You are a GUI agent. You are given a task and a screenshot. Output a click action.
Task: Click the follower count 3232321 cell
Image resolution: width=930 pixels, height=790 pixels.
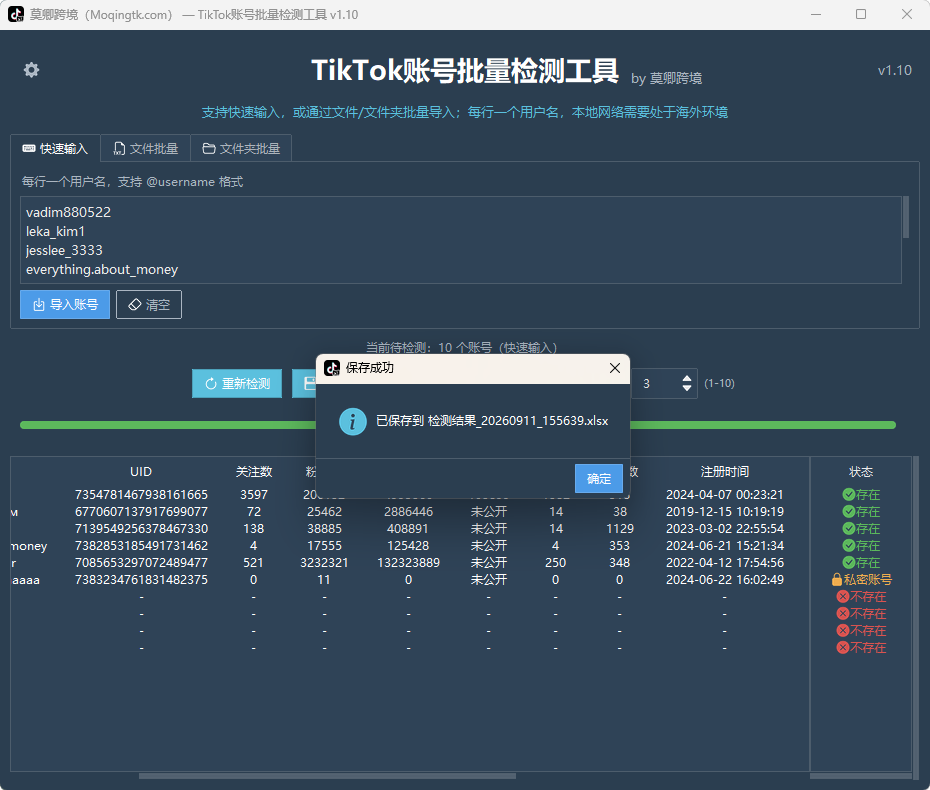pos(324,563)
